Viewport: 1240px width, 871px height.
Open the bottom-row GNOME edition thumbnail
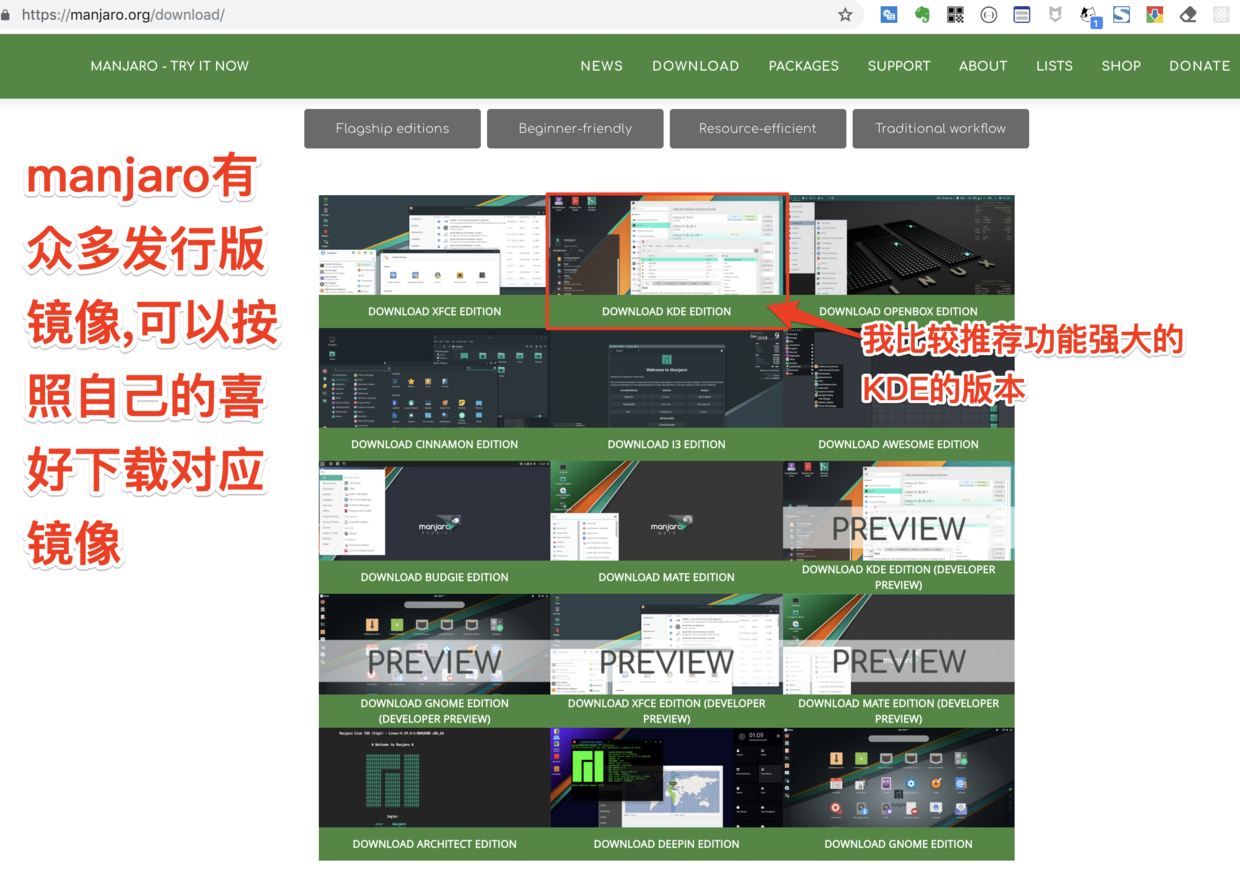(898, 778)
